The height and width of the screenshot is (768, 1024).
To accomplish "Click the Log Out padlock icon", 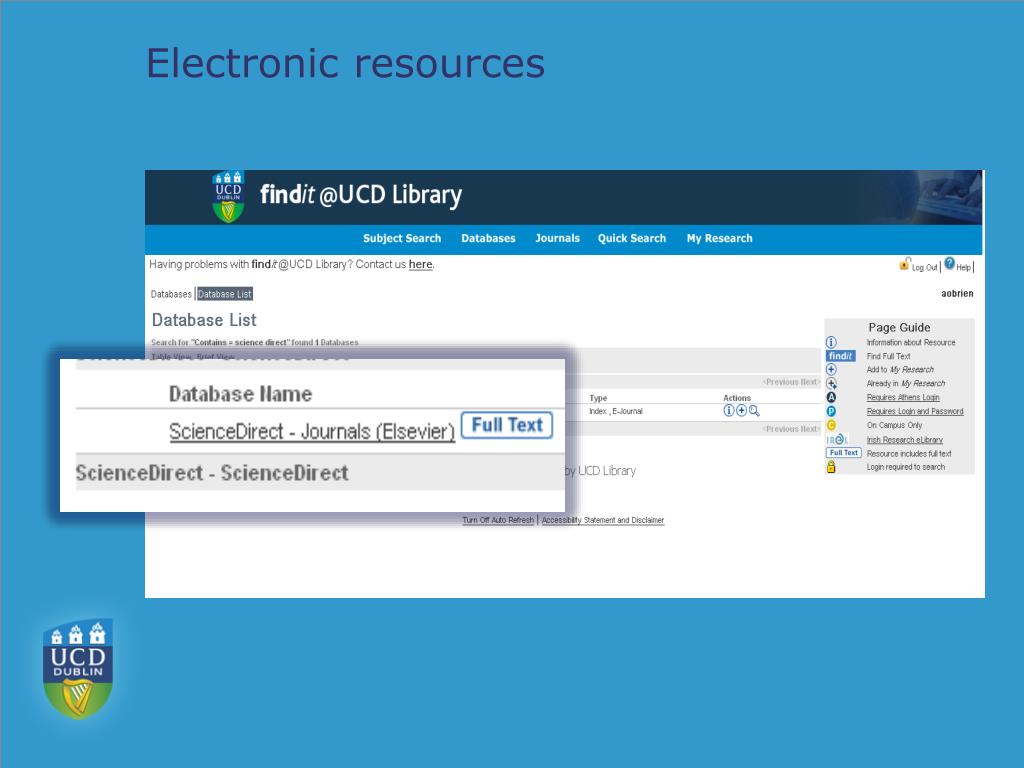I will pyautogui.click(x=904, y=264).
